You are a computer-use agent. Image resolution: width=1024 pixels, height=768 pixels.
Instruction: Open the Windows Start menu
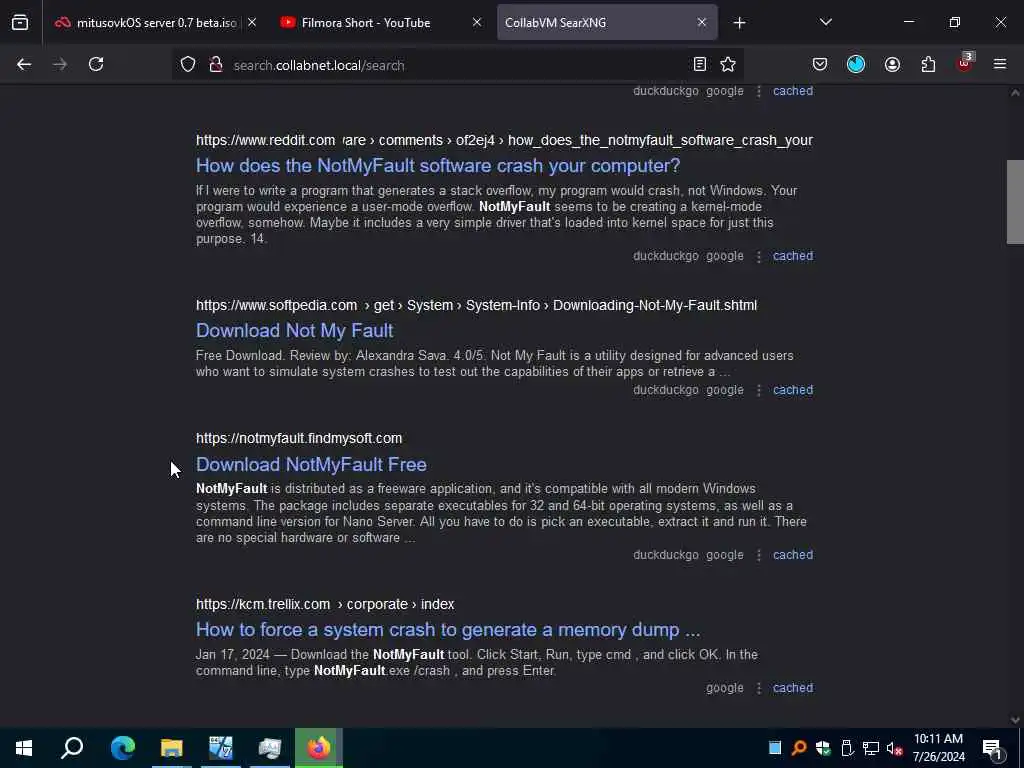(24, 748)
